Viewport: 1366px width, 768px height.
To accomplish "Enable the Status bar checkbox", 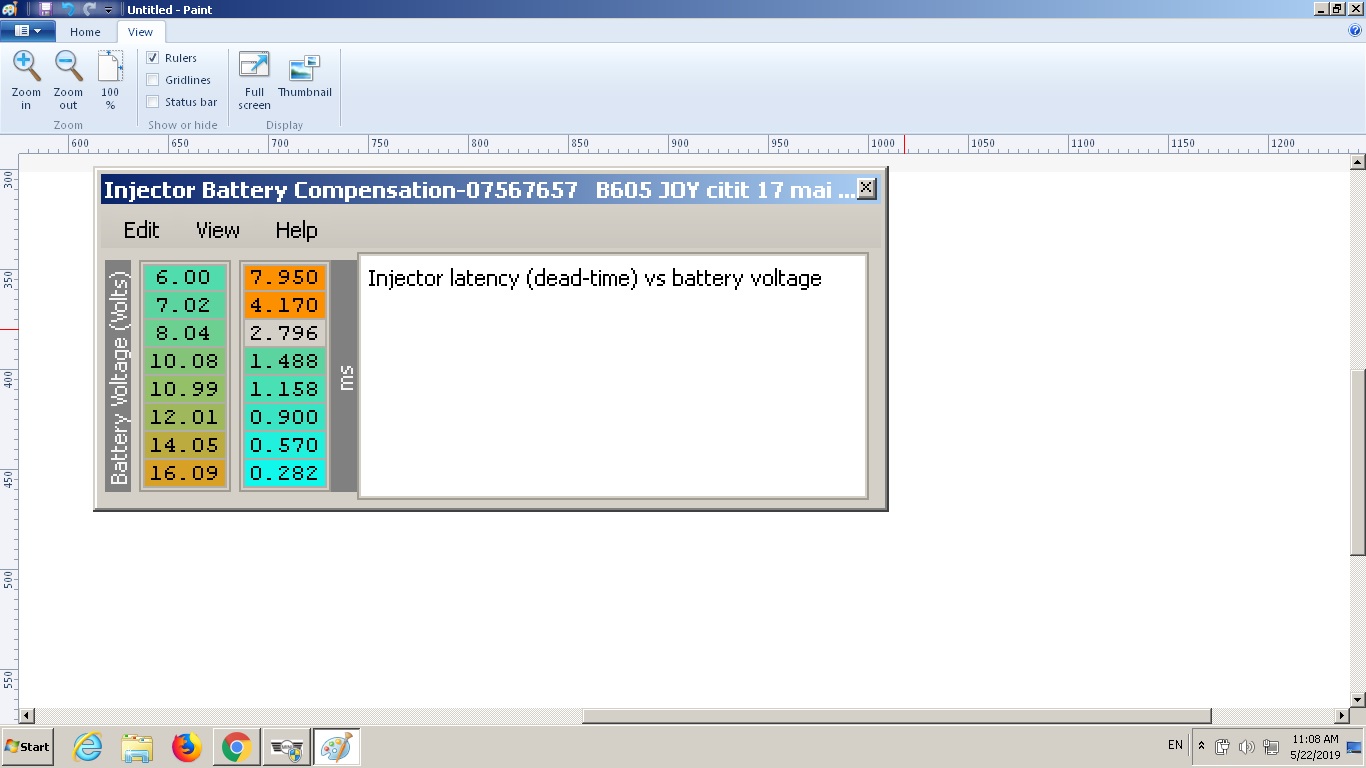I will click(x=153, y=102).
